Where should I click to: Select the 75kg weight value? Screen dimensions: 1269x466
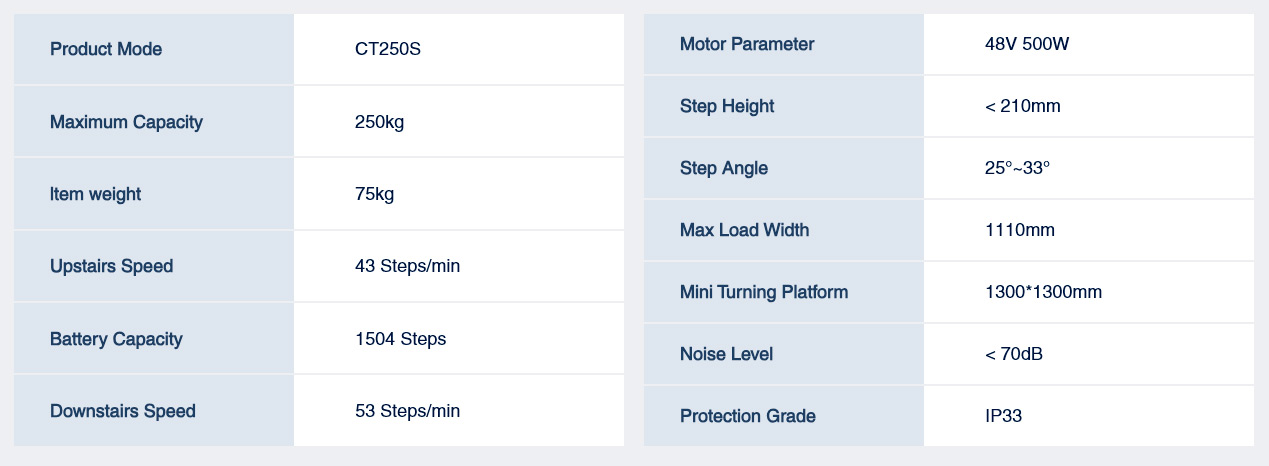(x=374, y=194)
